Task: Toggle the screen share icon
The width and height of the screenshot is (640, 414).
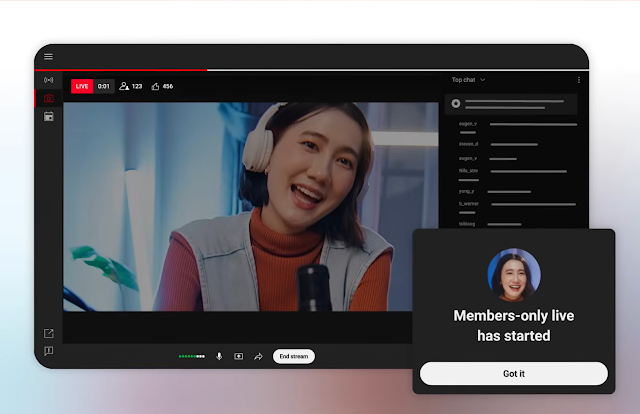Action: click(239, 356)
